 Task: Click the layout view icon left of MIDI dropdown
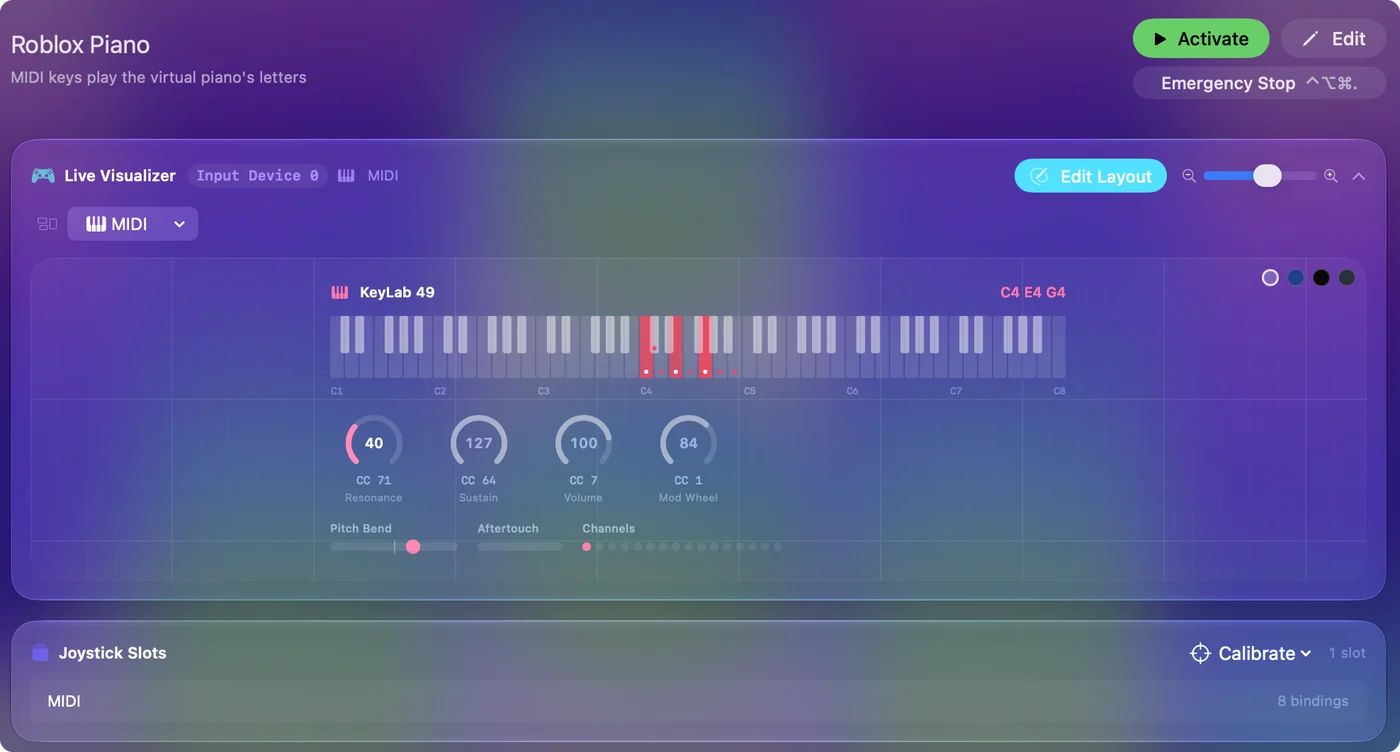coord(47,224)
